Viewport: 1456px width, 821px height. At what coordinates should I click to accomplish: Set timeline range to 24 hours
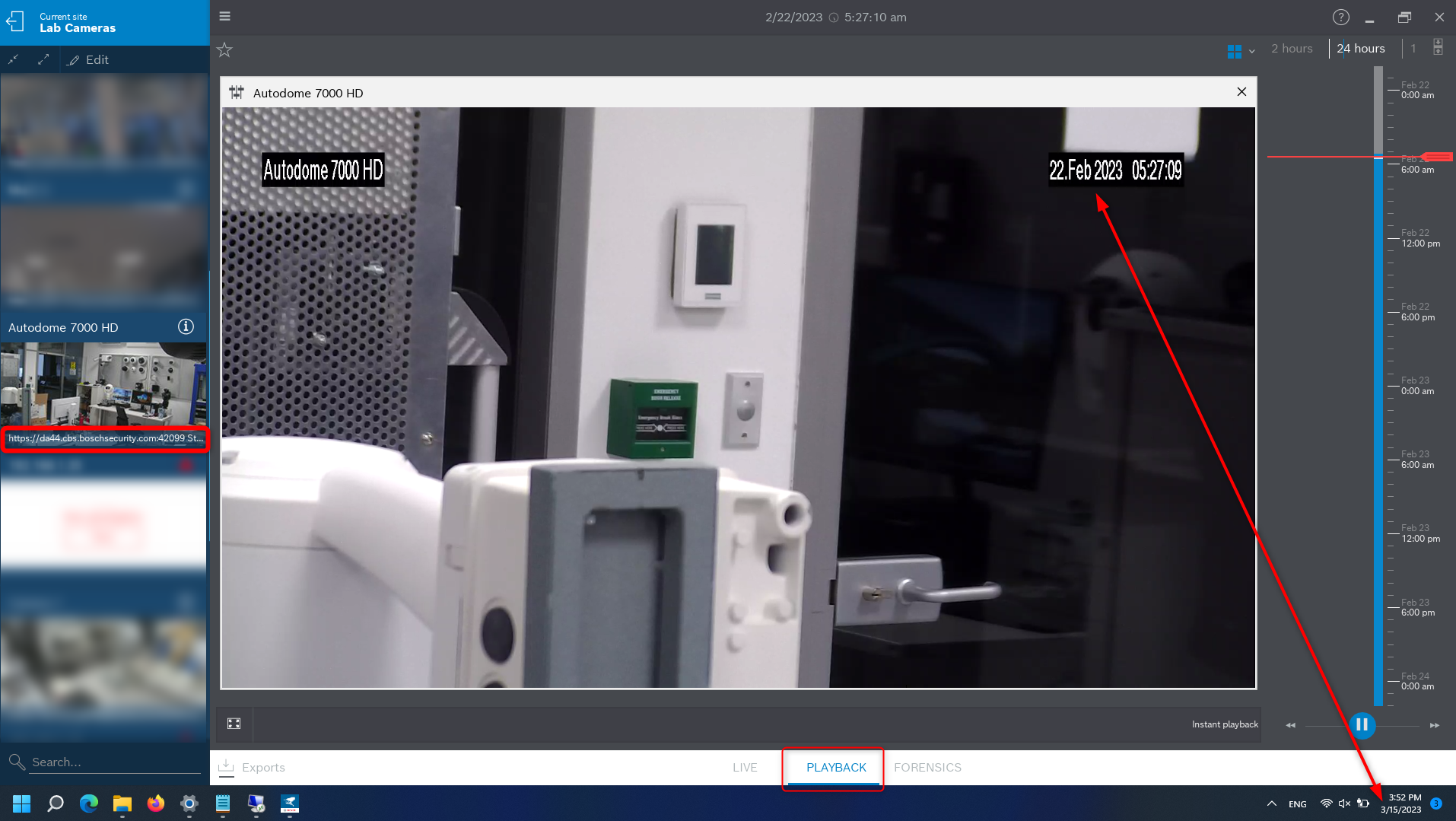(1360, 49)
